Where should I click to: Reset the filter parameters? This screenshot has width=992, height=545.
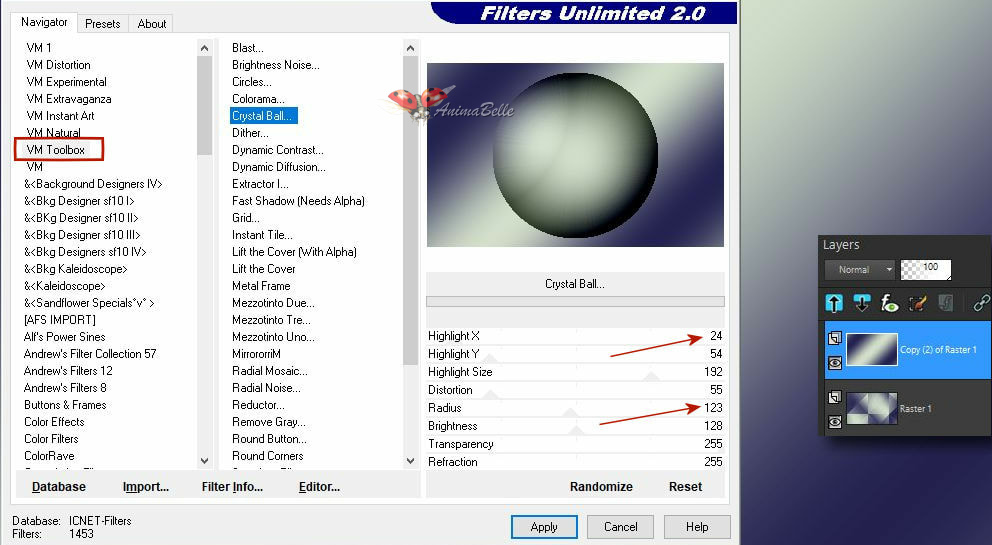coord(685,487)
